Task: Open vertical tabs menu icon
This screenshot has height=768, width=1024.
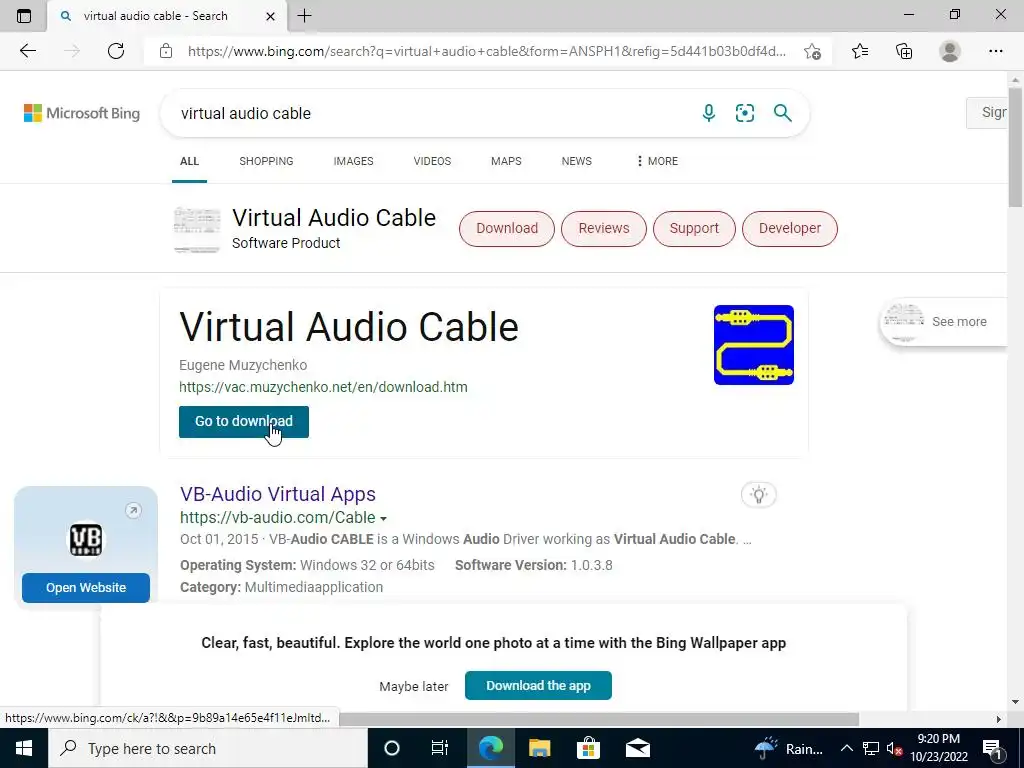Action: tap(24, 16)
